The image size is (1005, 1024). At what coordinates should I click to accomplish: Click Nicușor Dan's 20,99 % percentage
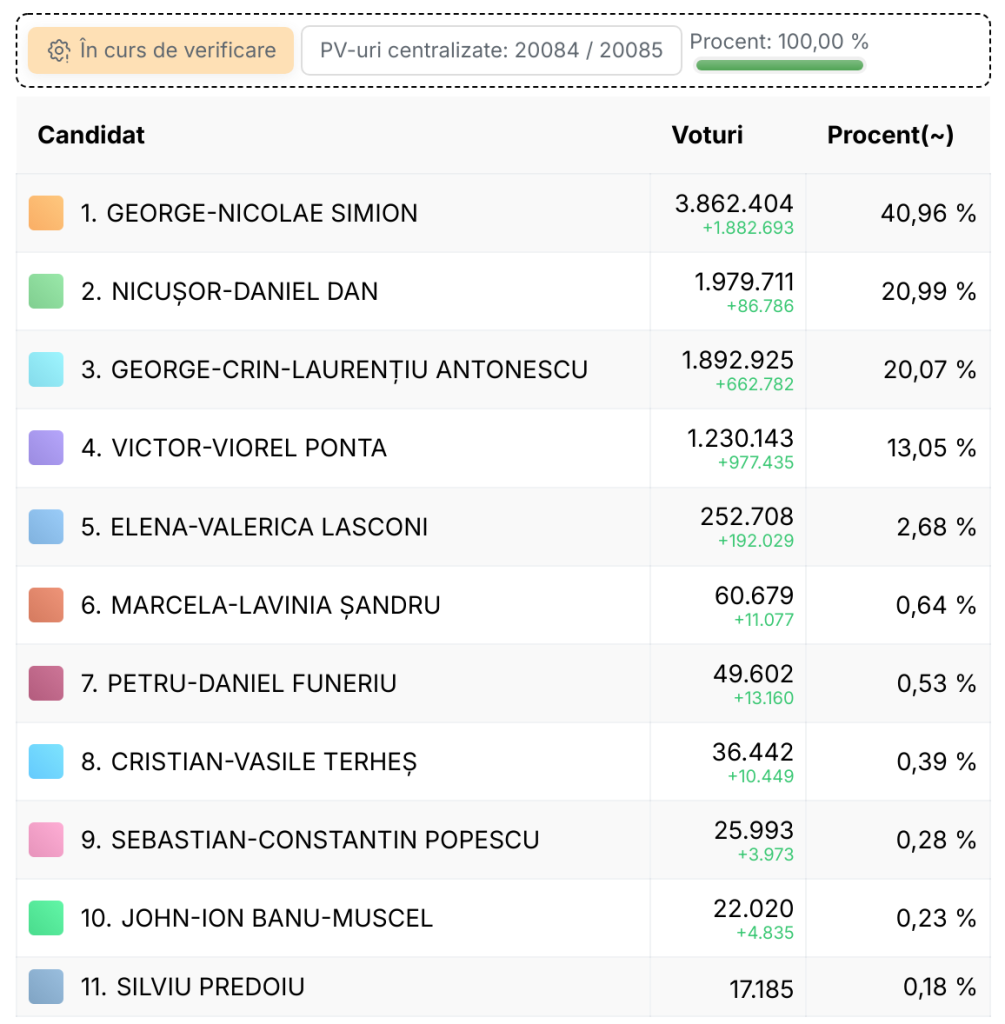pos(929,291)
